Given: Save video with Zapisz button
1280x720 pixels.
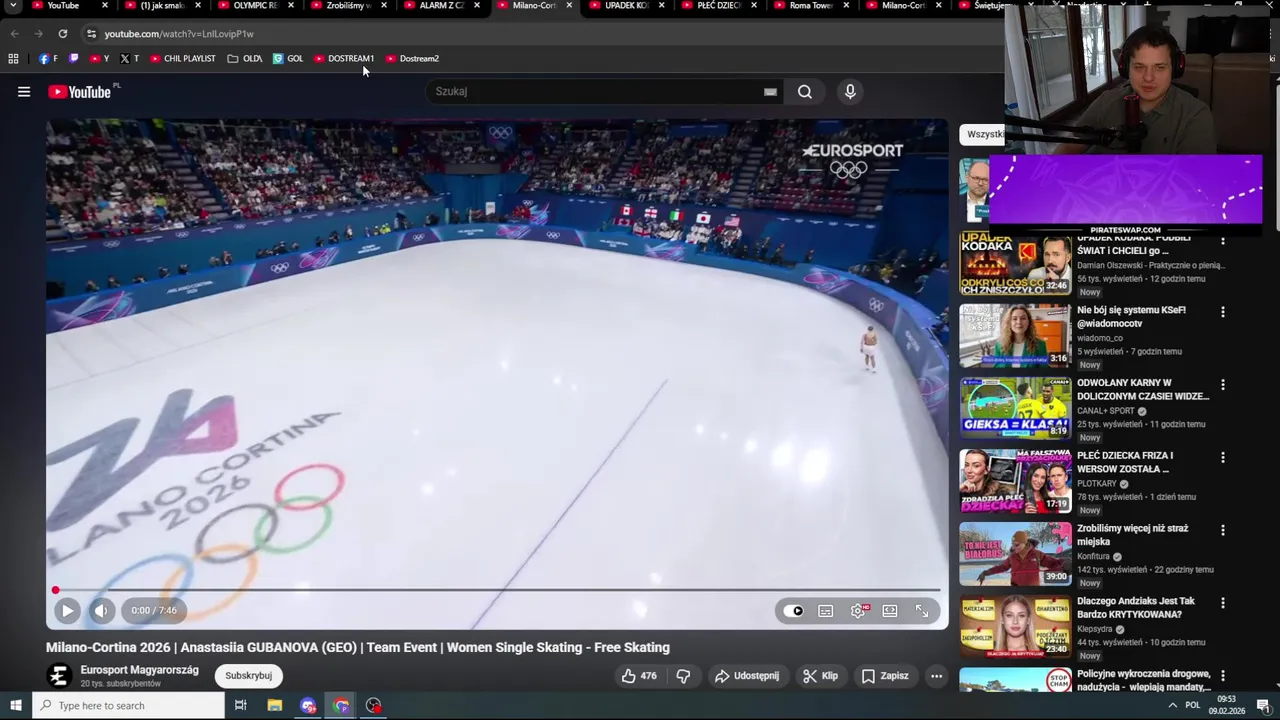Looking at the screenshot, I should pos(885,676).
